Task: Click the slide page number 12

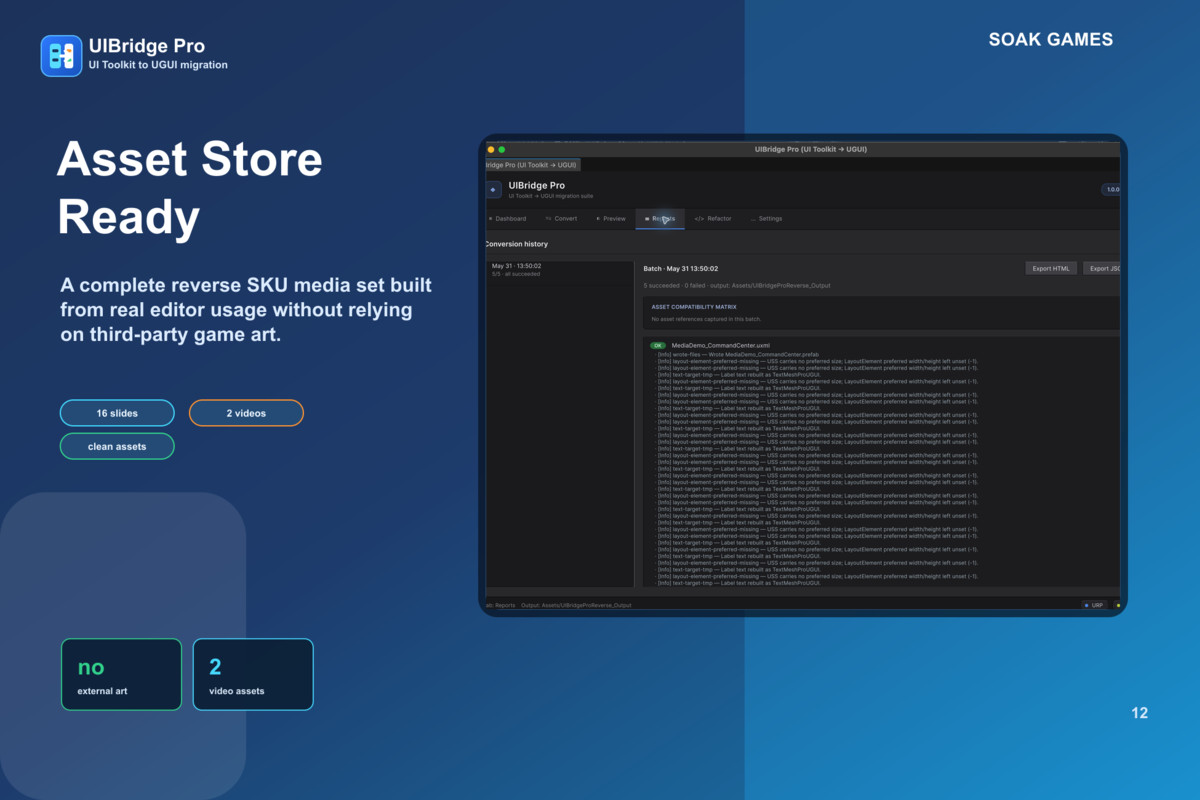Action: click(1140, 713)
